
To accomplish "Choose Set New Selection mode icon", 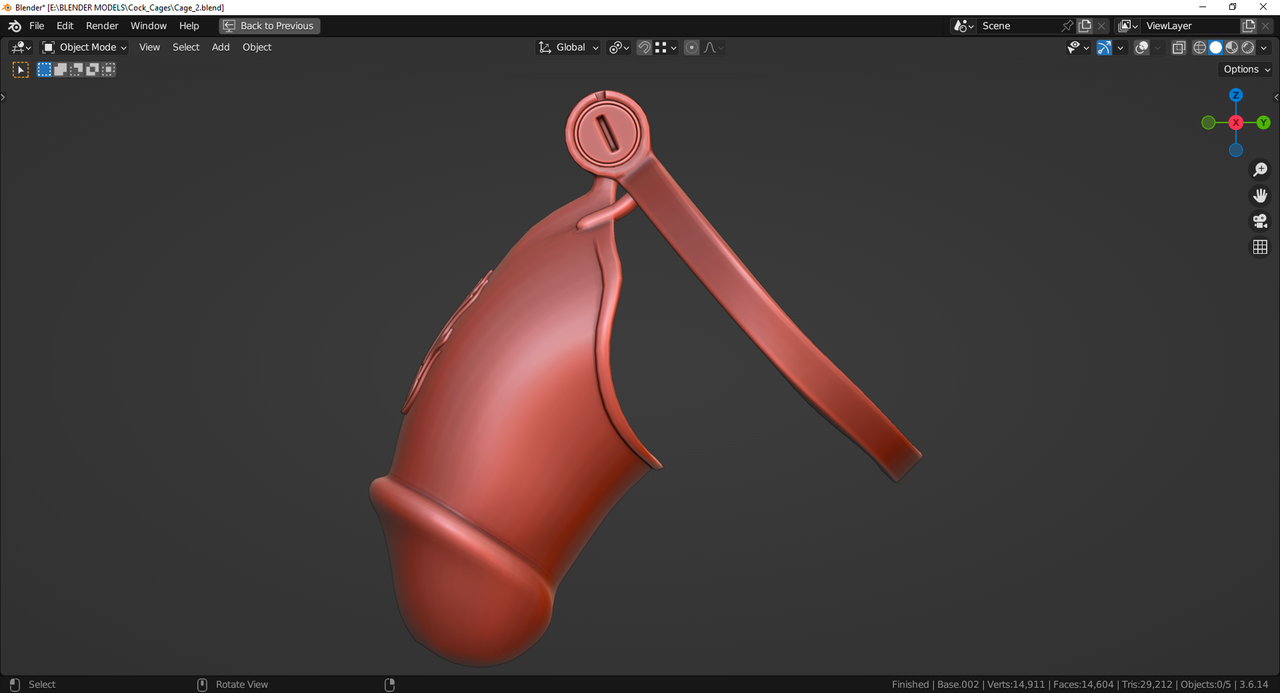I will pyautogui.click(x=44, y=69).
